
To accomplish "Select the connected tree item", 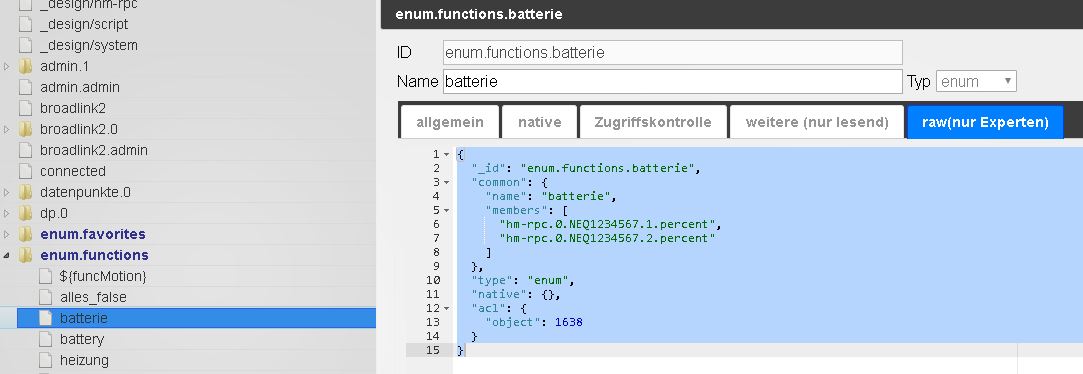I will click(x=73, y=171).
